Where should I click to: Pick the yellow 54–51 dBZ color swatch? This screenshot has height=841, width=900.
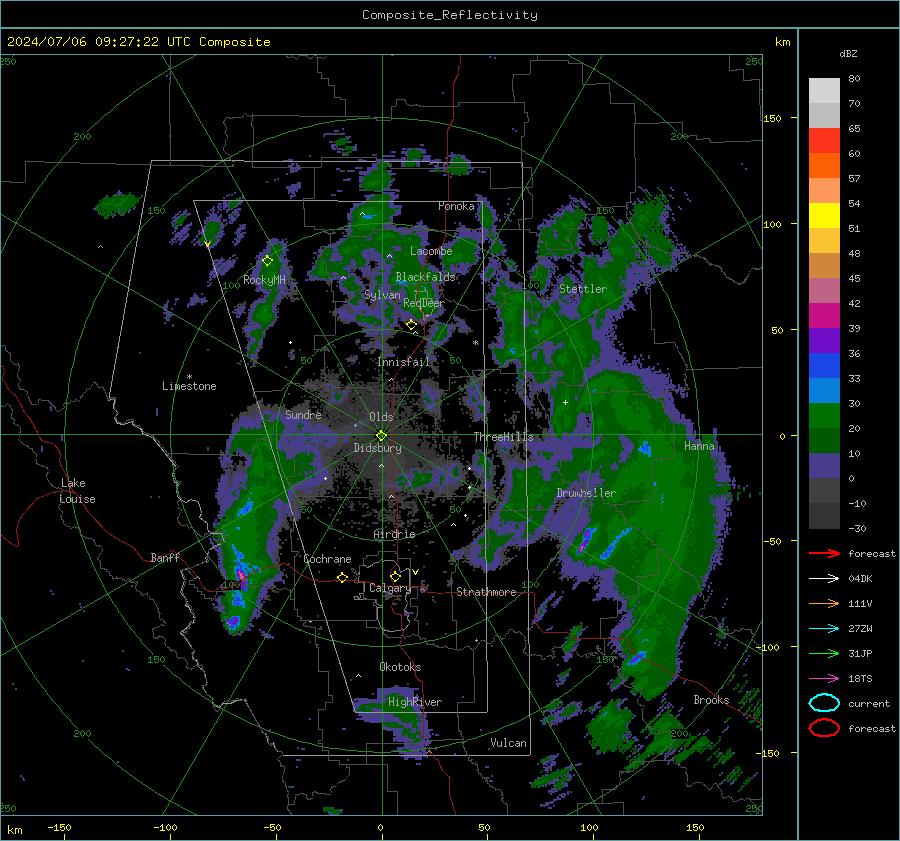coord(824,216)
